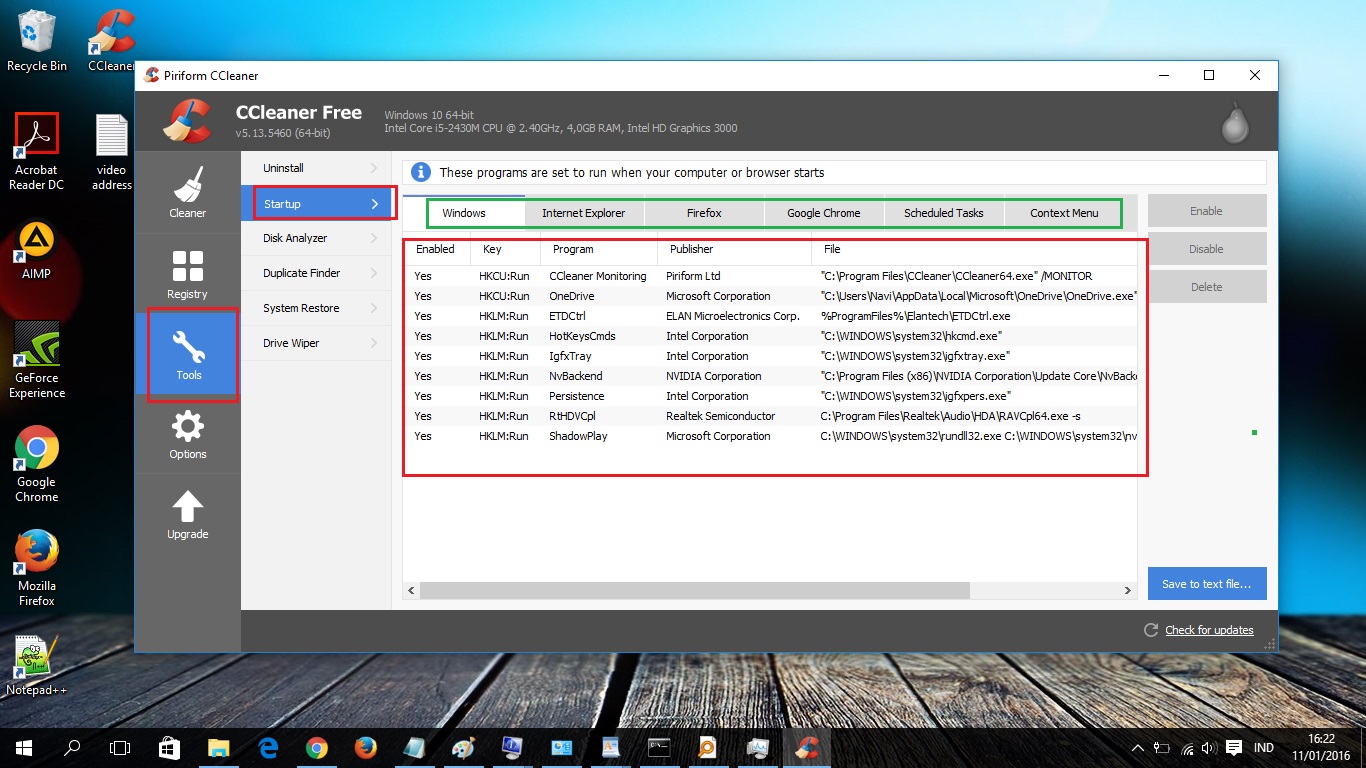Open Action Center notifications icon
This screenshot has width=1366, height=768.
[1234, 747]
